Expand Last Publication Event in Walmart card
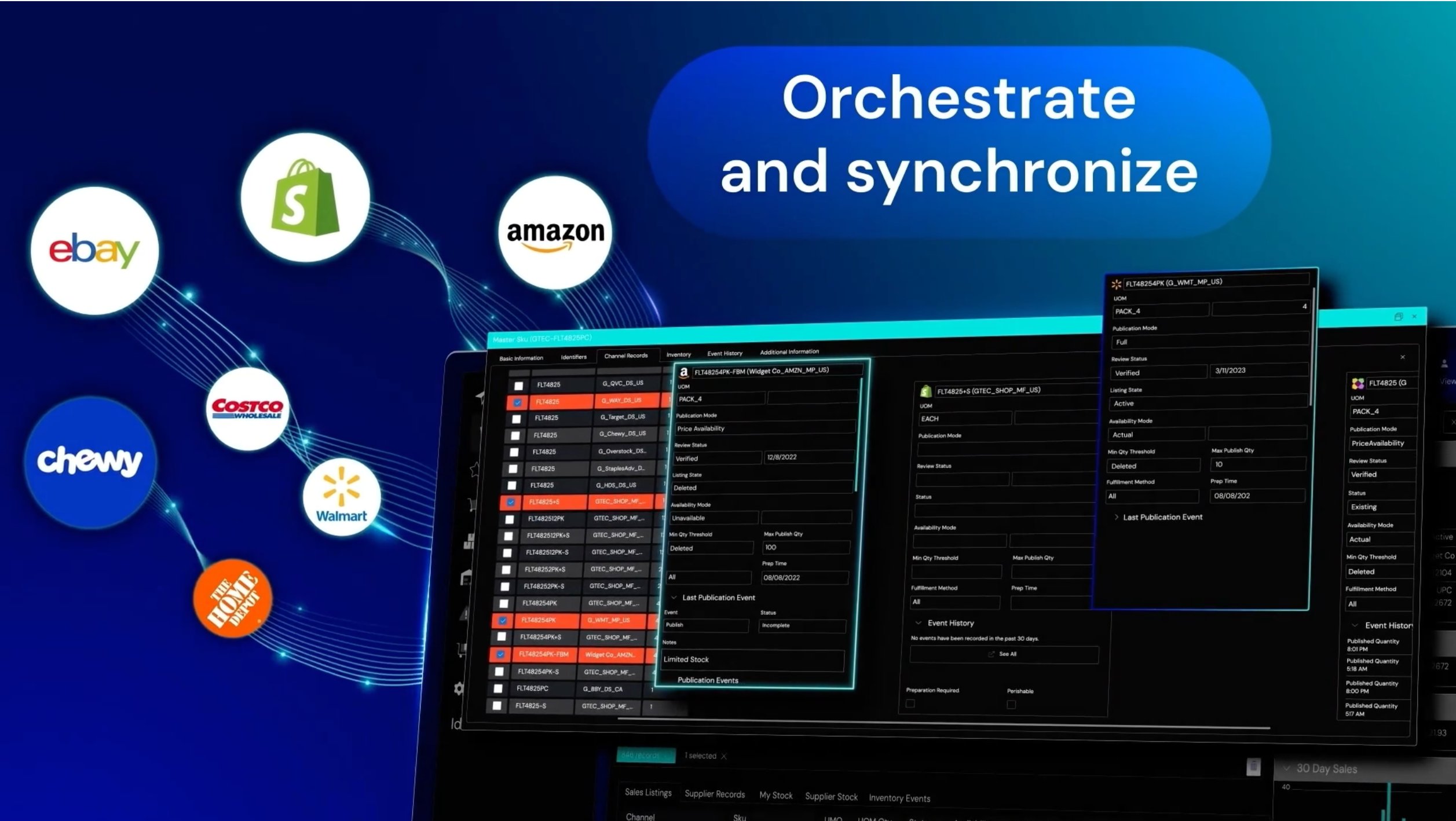The width and height of the screenshot is (1456, 821). click(1116, 517)
